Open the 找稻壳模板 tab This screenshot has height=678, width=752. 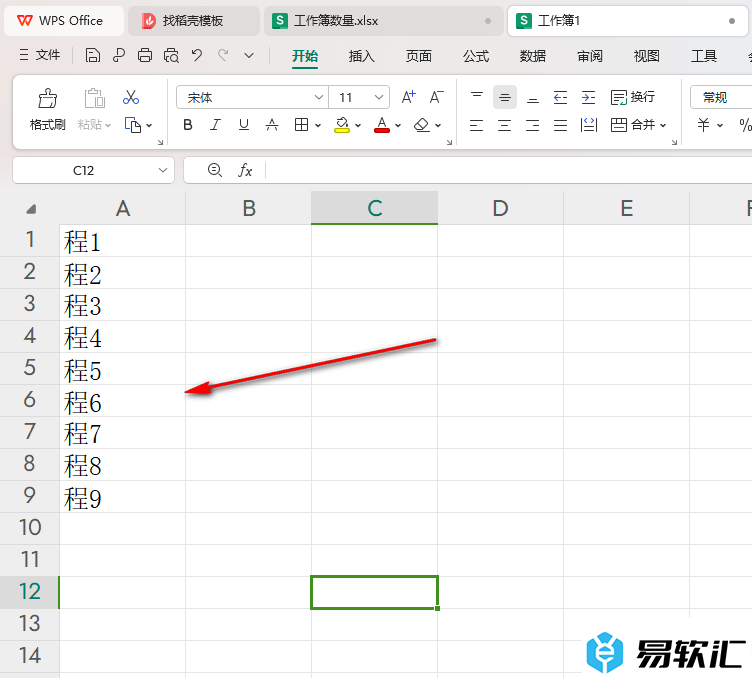(193, 21)
